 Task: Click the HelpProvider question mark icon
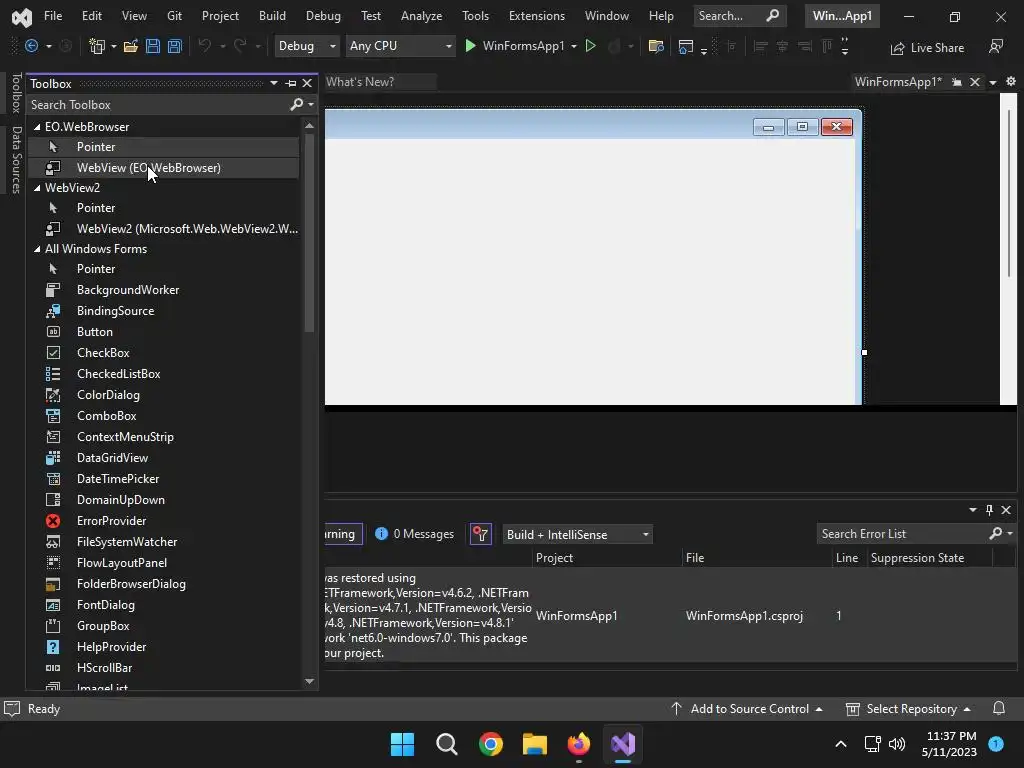pyautogui.click(x=53, y=647)
